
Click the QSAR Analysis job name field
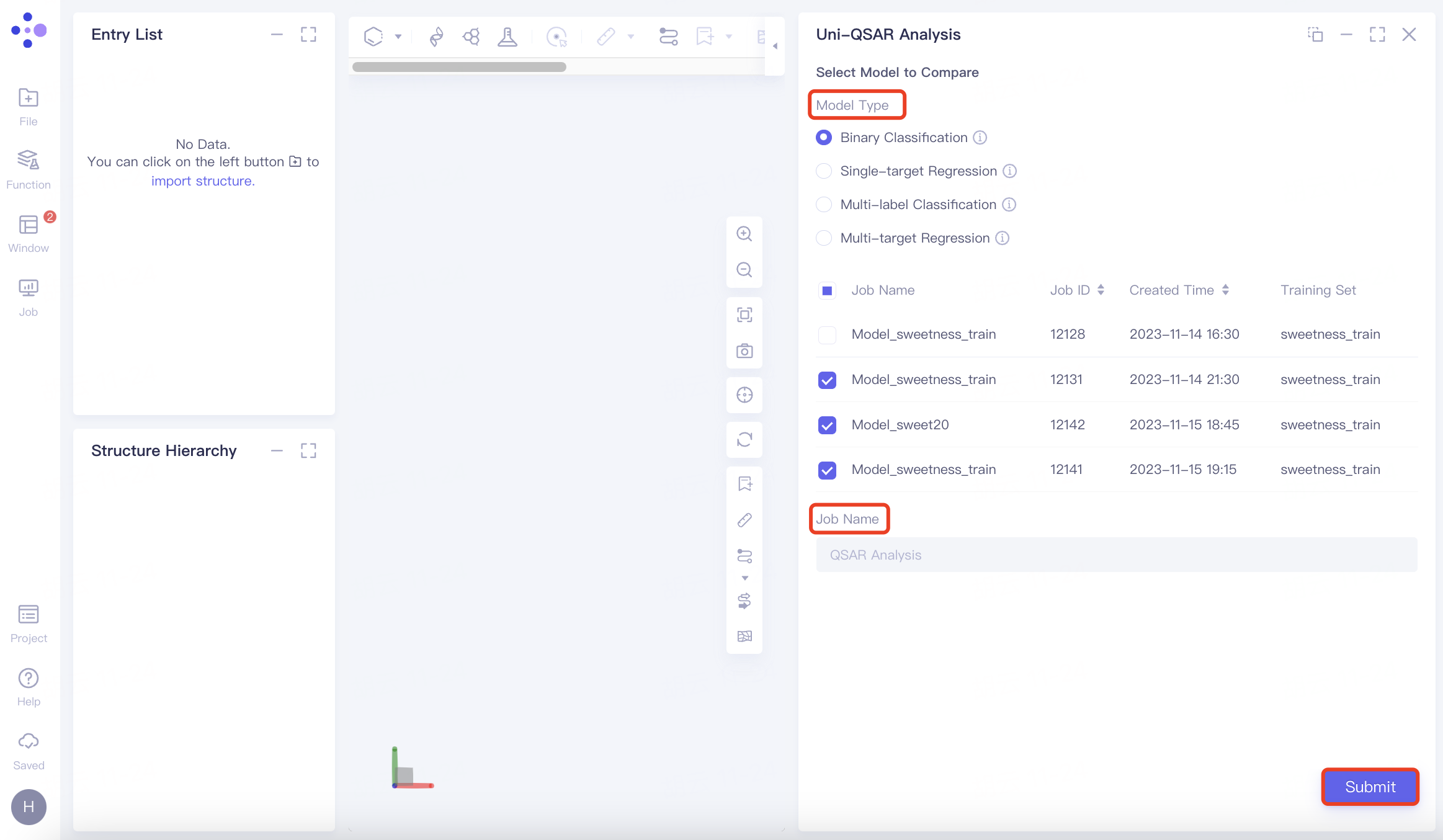pos(1115,554)
